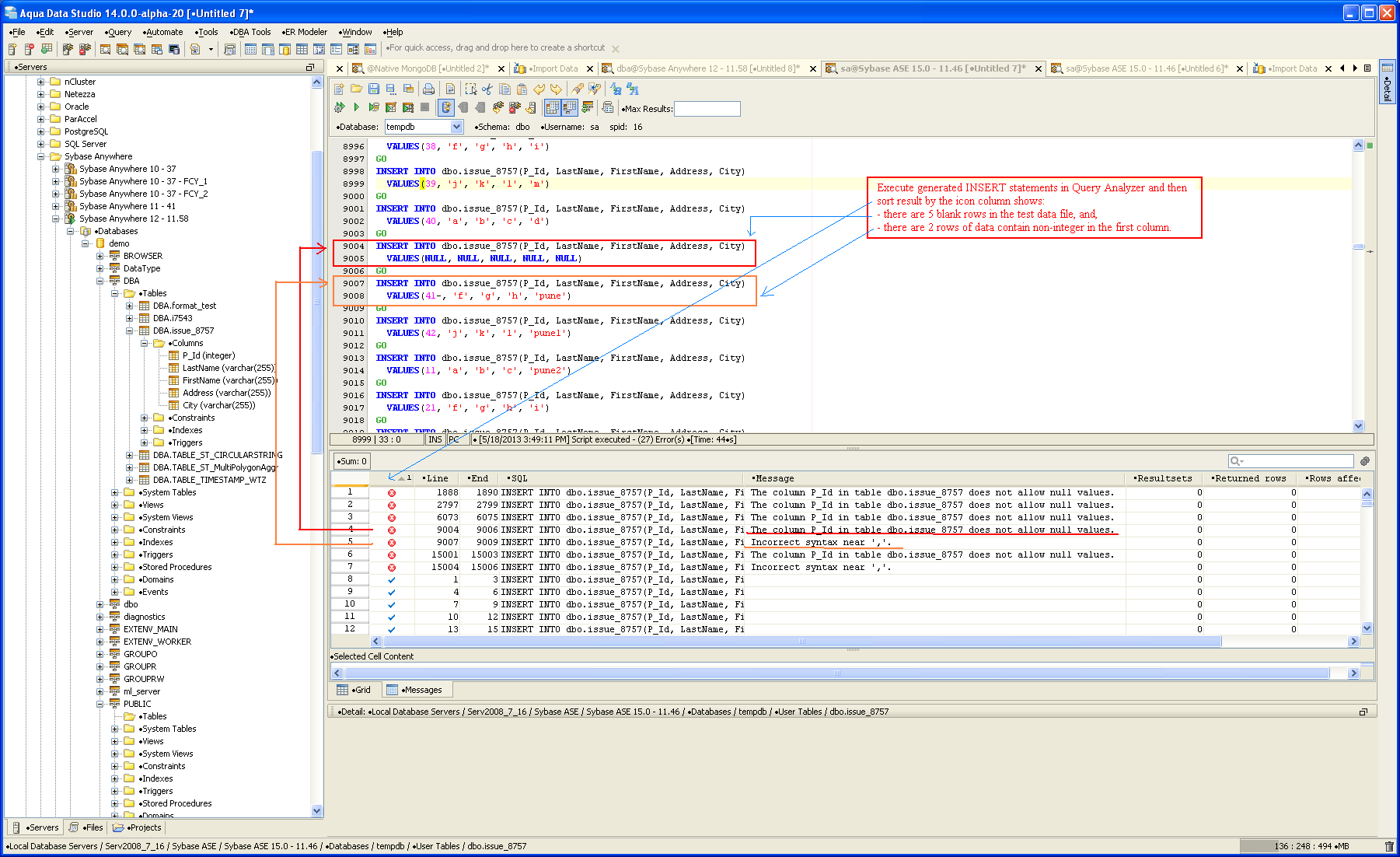Expand the PostgreSQL server folder
Viewport: 1400px width, 857px height.
(x=41, y=131)
